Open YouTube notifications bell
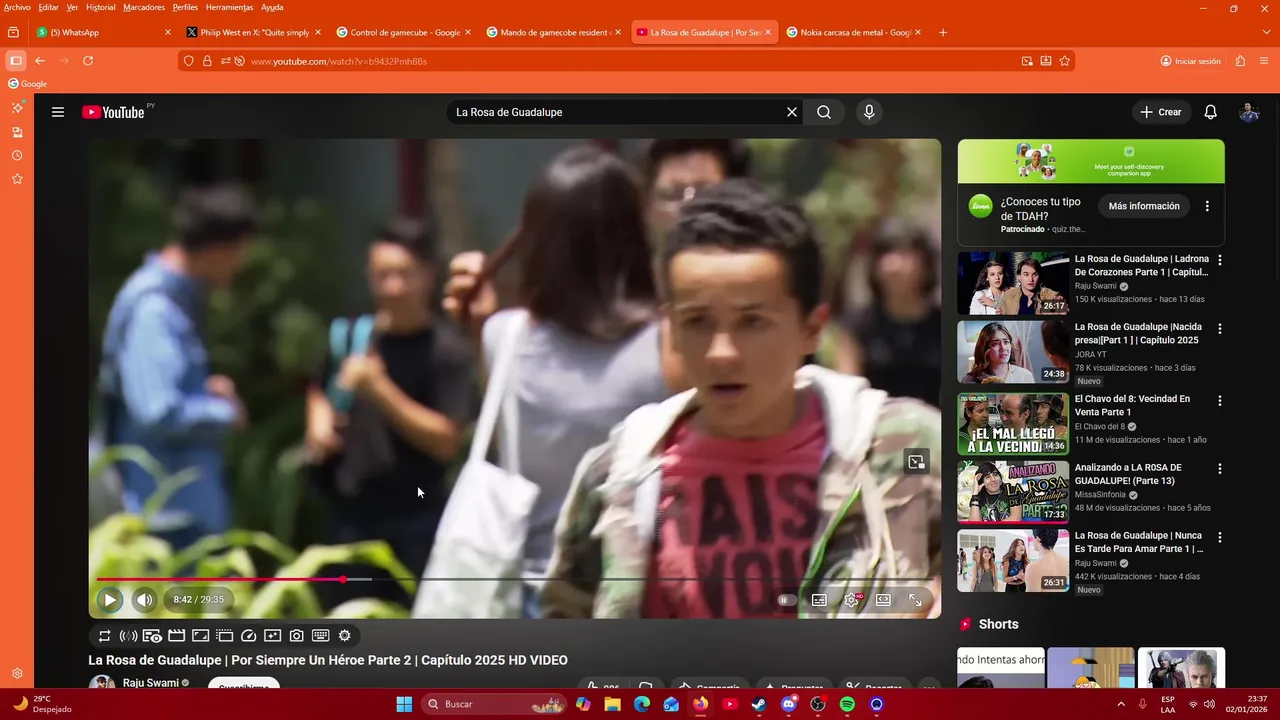The width and height of the screenshot is (1280, 720). [x=1211, y=112]
